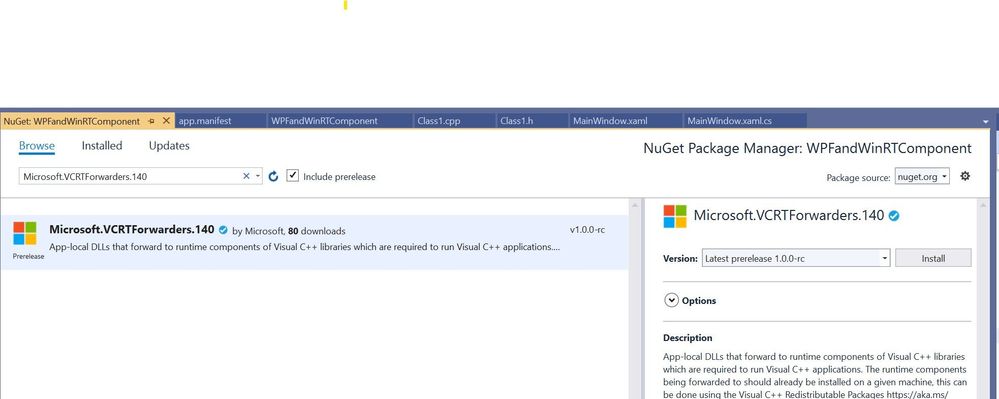
Task: Click the Prerelease label under the package icon
Action: pyautogui.click(x=29, y=256)
